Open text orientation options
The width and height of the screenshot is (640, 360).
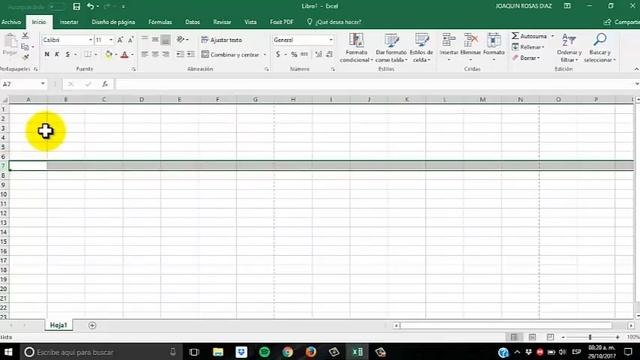tap(181, 40)
